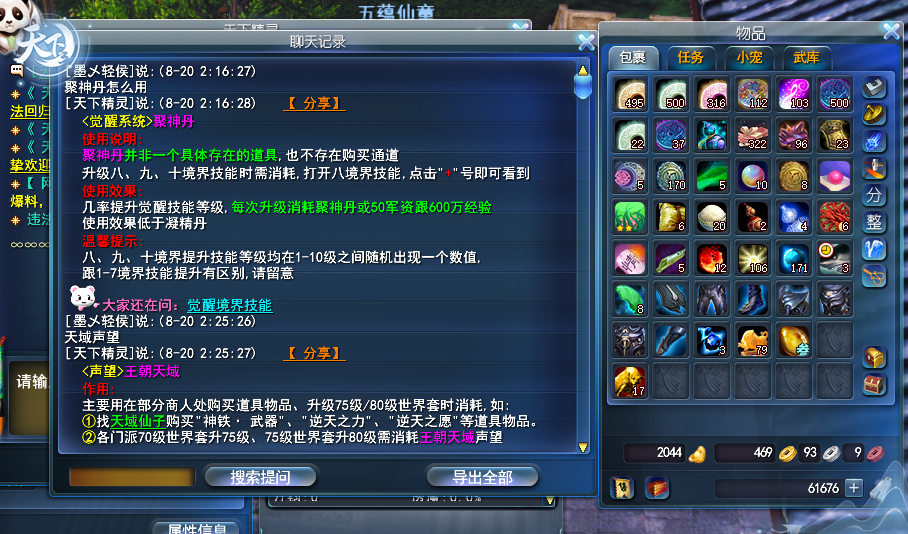This screenshot has height=534, width=908.
Task: Open the treasure chest icon at sidebar bottom
Action: (x=874, y=385)
